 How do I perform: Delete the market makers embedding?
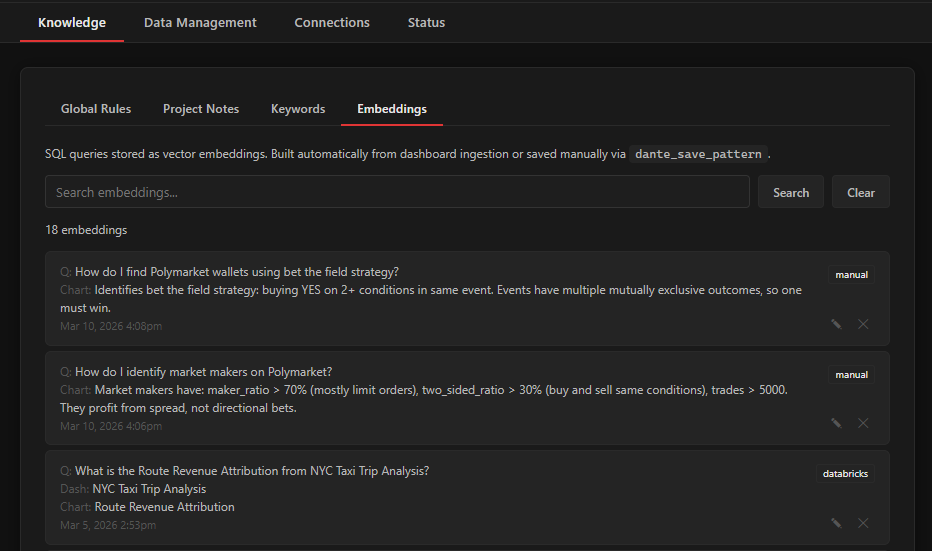pos(863,423)
